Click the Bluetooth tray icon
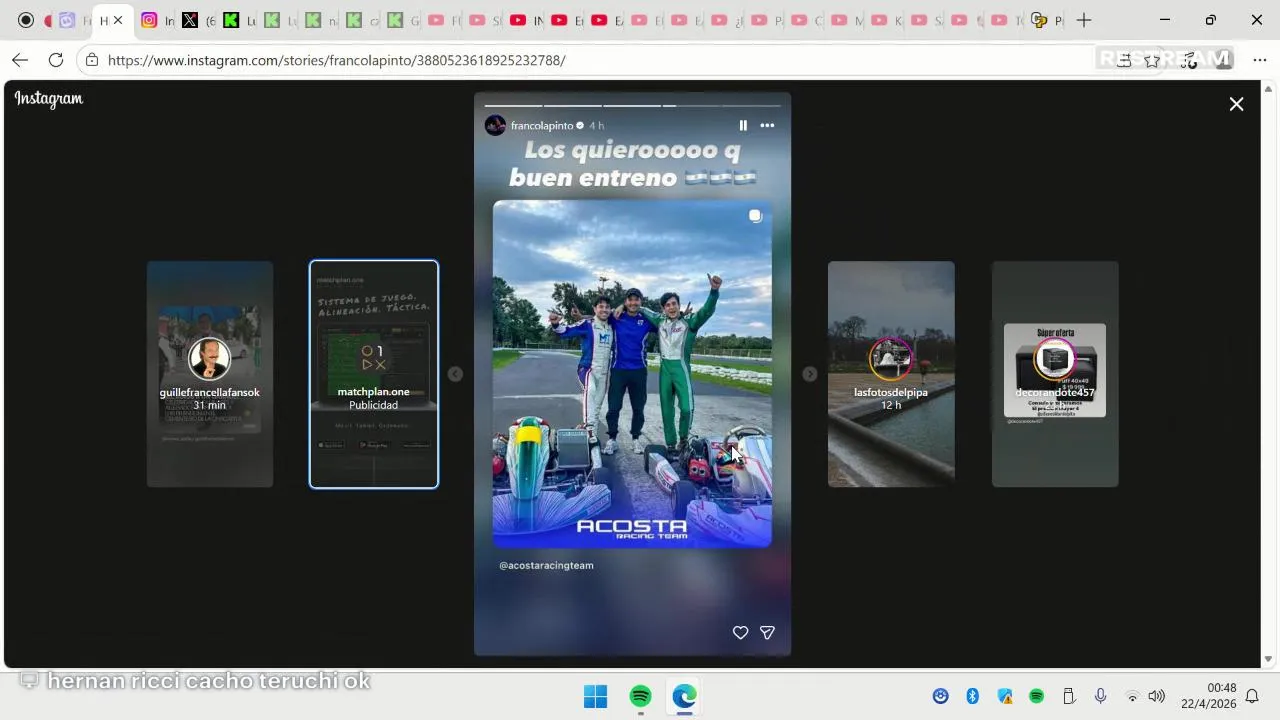Screen dimensions: 1280x720 tap(972, 696)
